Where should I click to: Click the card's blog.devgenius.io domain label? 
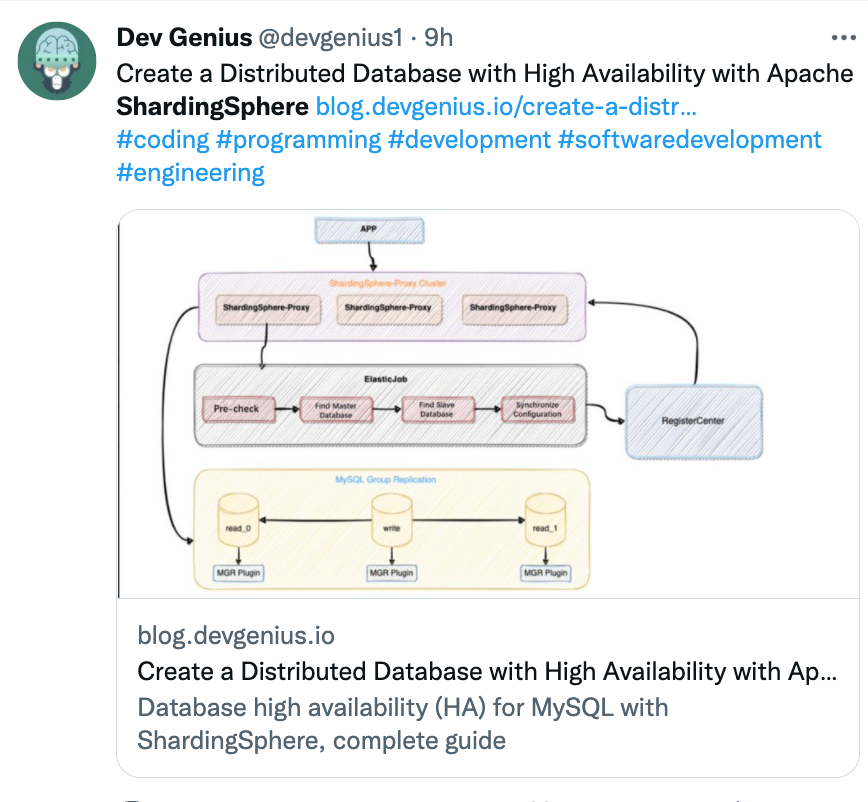click(x=236, y=636)
